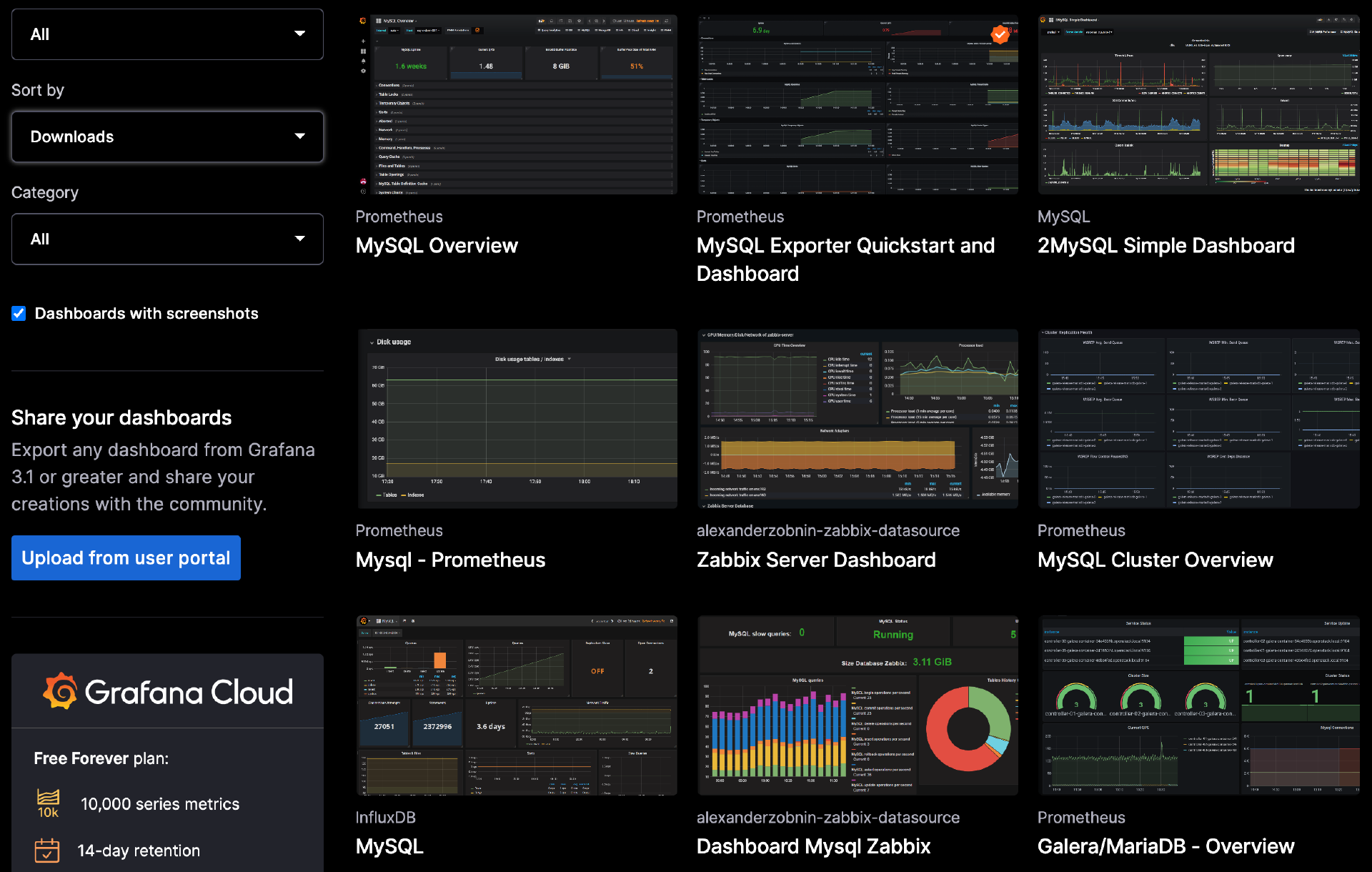This screenshot has height=872, width=1372.
Task: Click the 10k series metrics icon
Action: [x=48, y=803]
